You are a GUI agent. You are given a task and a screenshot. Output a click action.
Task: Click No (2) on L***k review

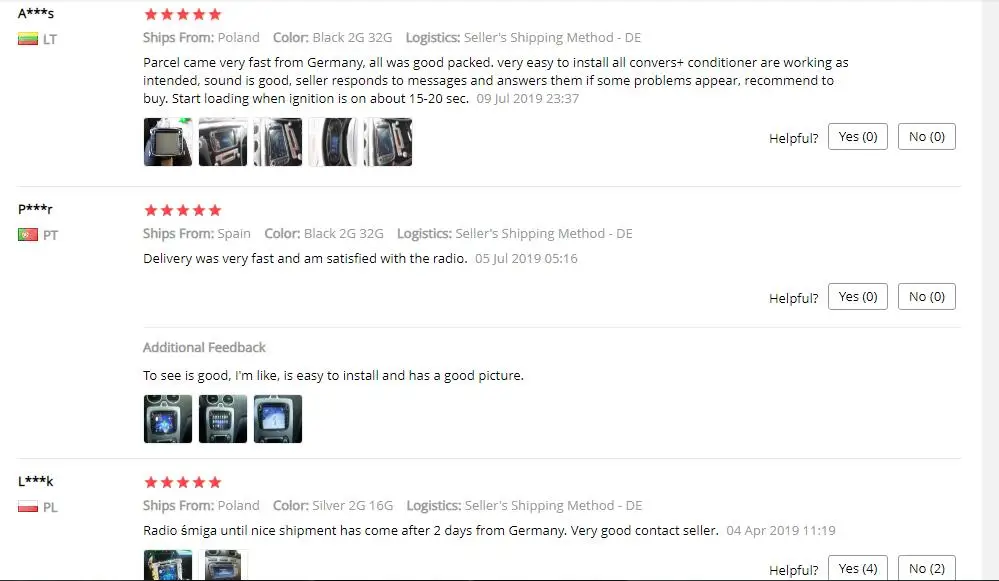pos(926,568)
